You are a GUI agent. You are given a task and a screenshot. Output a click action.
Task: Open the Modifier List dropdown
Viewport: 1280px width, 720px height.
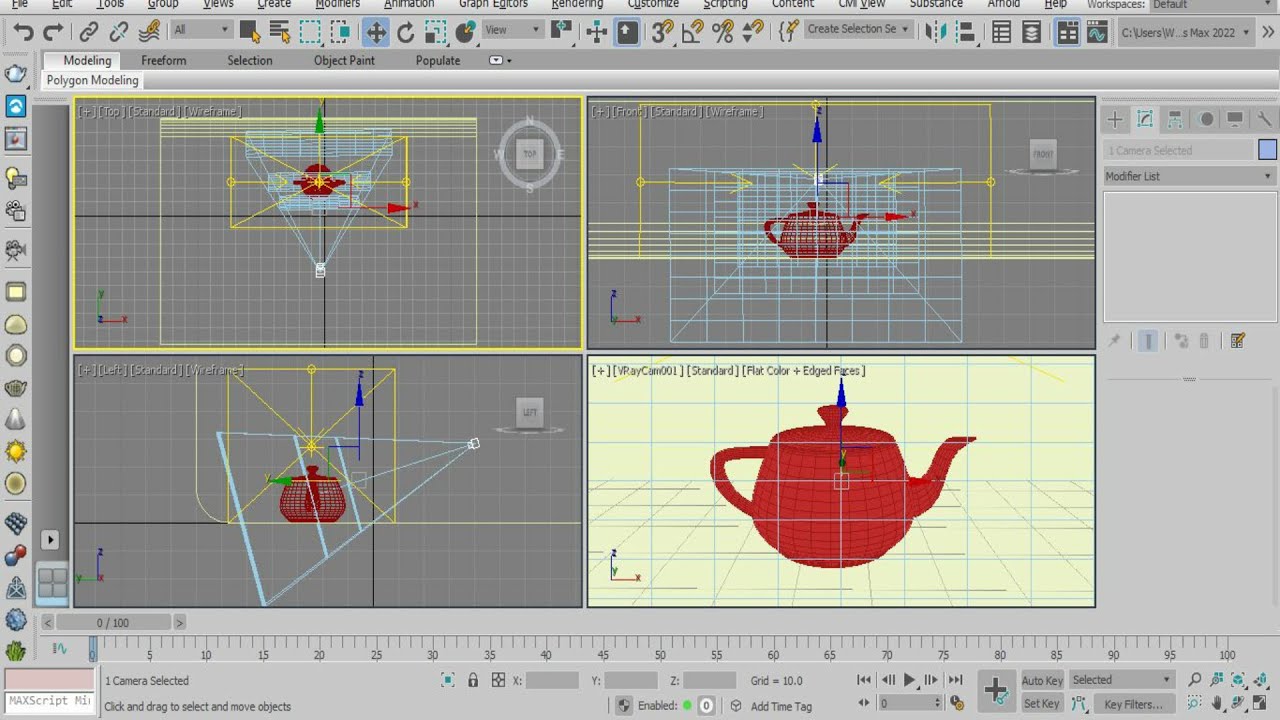[1189, 176]
